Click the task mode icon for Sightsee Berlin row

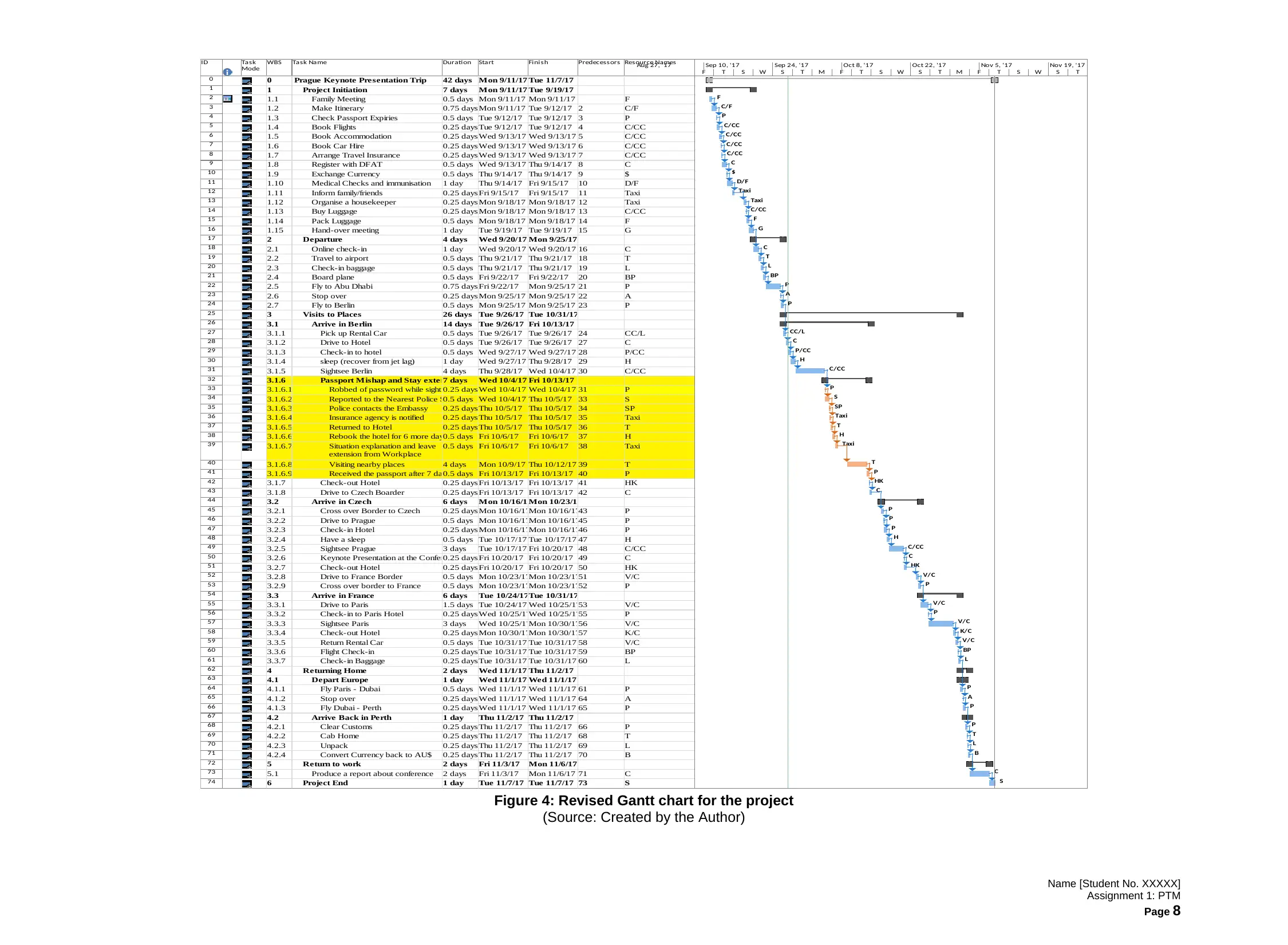(x=247, y=372)
